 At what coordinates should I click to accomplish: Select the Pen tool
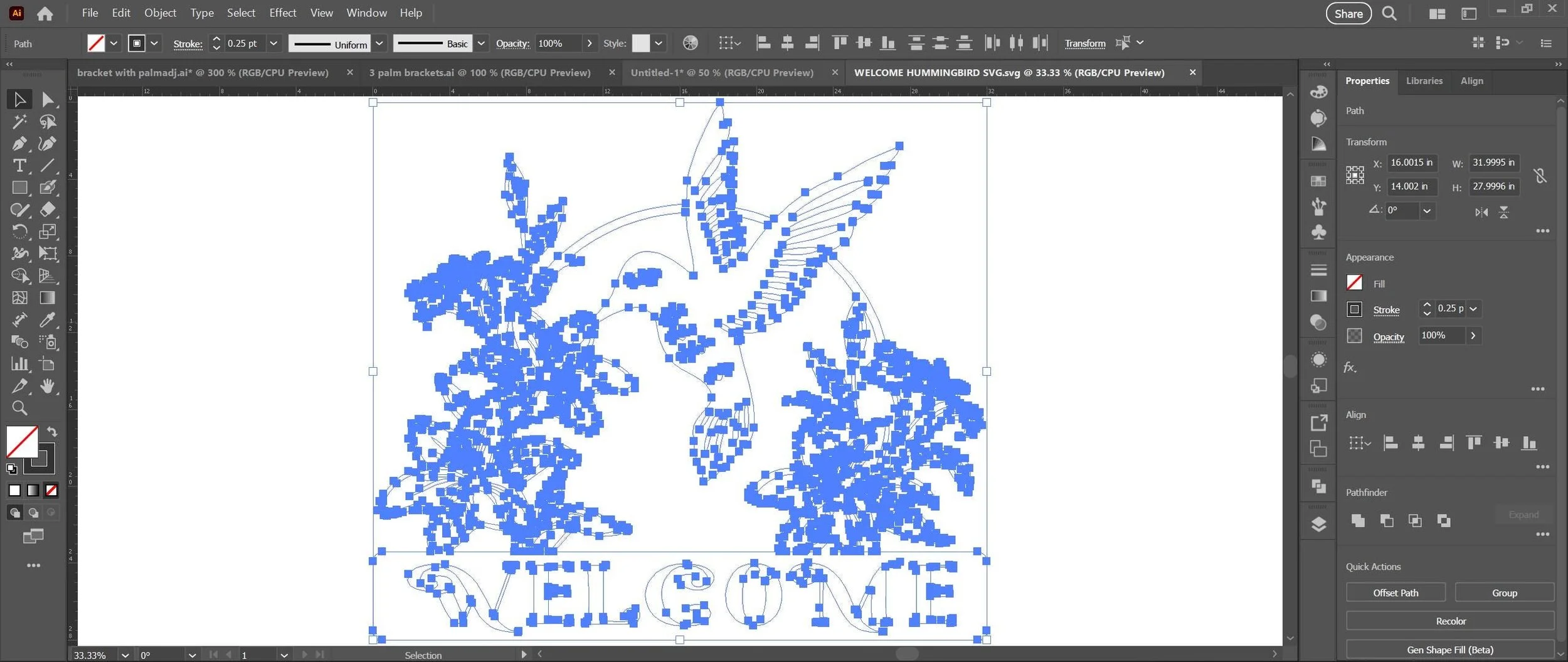point(19,144)
